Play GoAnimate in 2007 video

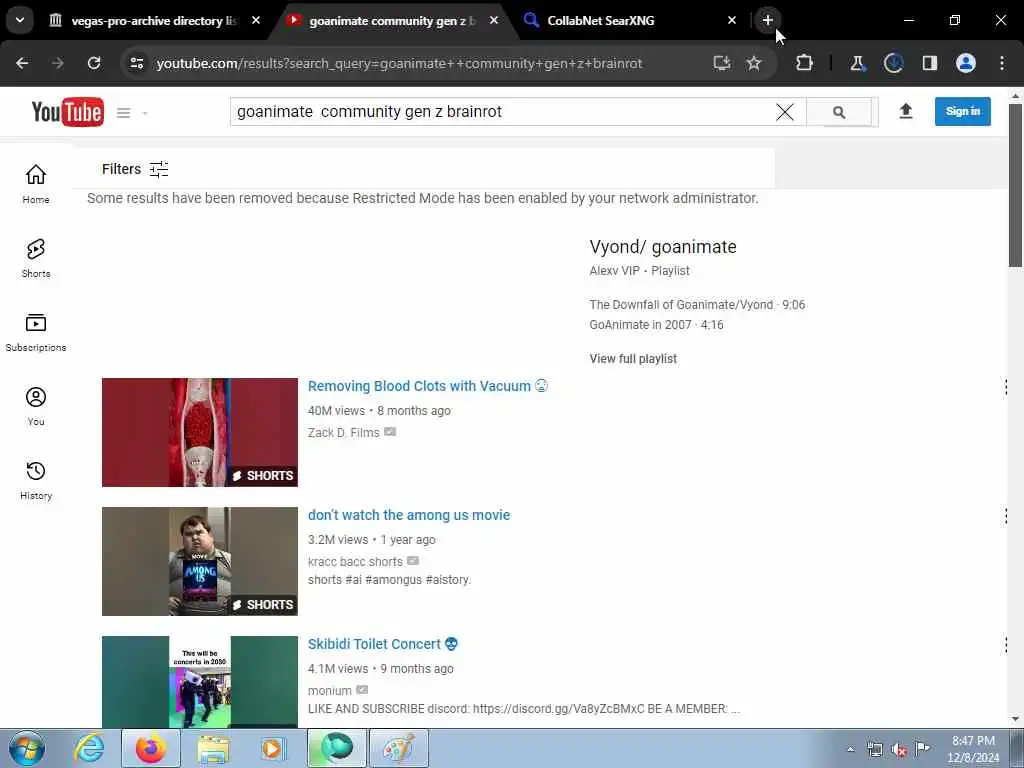[656, 325]
